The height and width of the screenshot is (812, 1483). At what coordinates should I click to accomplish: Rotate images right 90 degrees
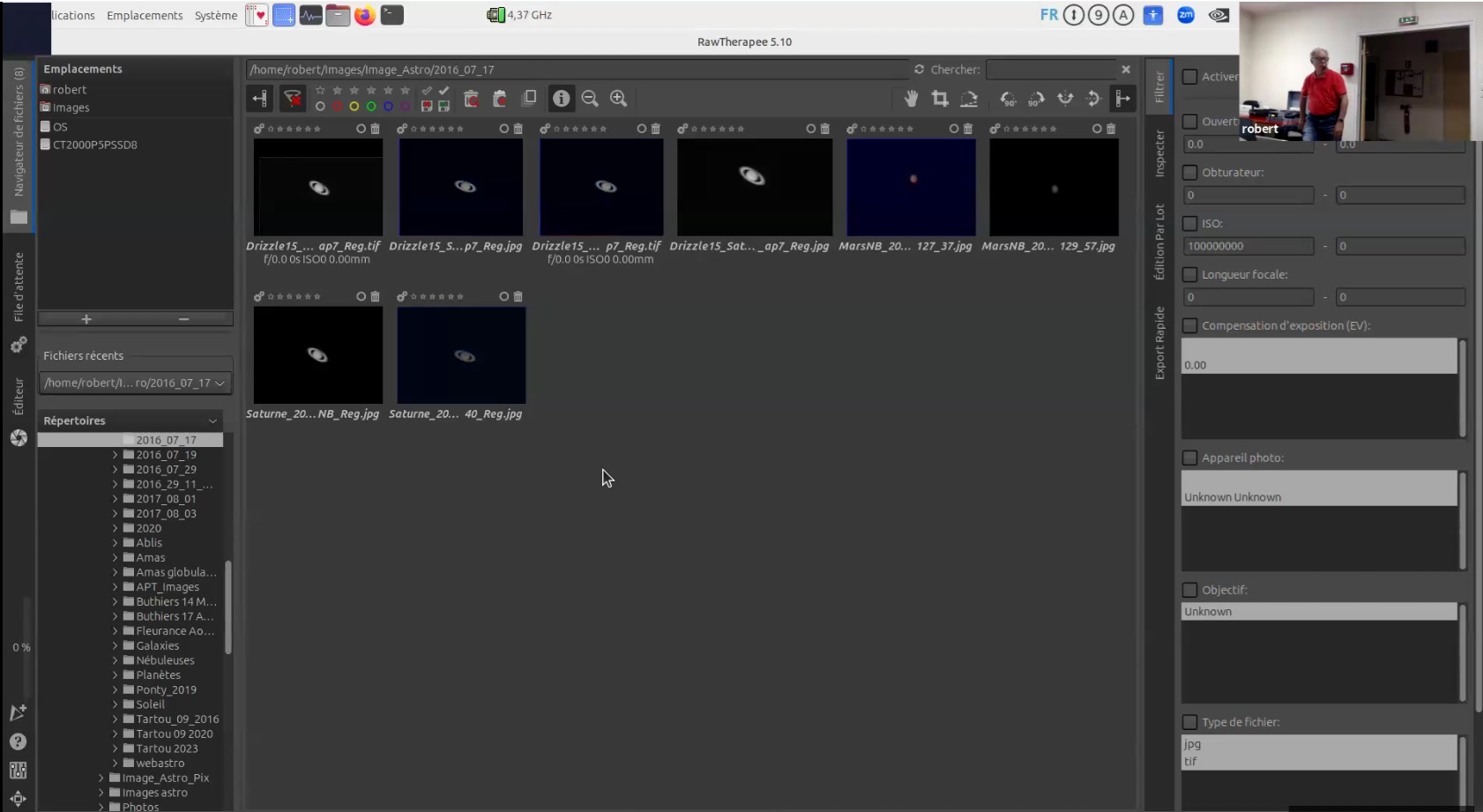[x=1036, y=99]
